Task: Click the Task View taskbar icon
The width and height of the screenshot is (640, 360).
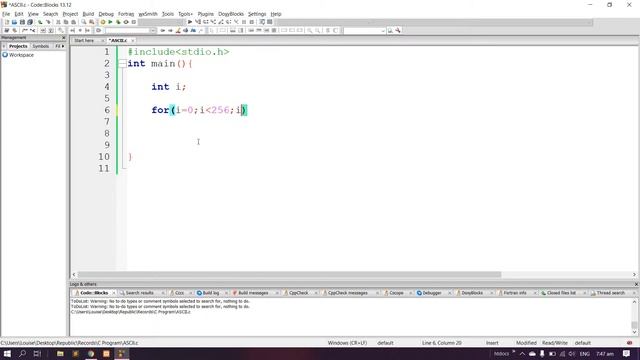Action: (x=37, y=353)
